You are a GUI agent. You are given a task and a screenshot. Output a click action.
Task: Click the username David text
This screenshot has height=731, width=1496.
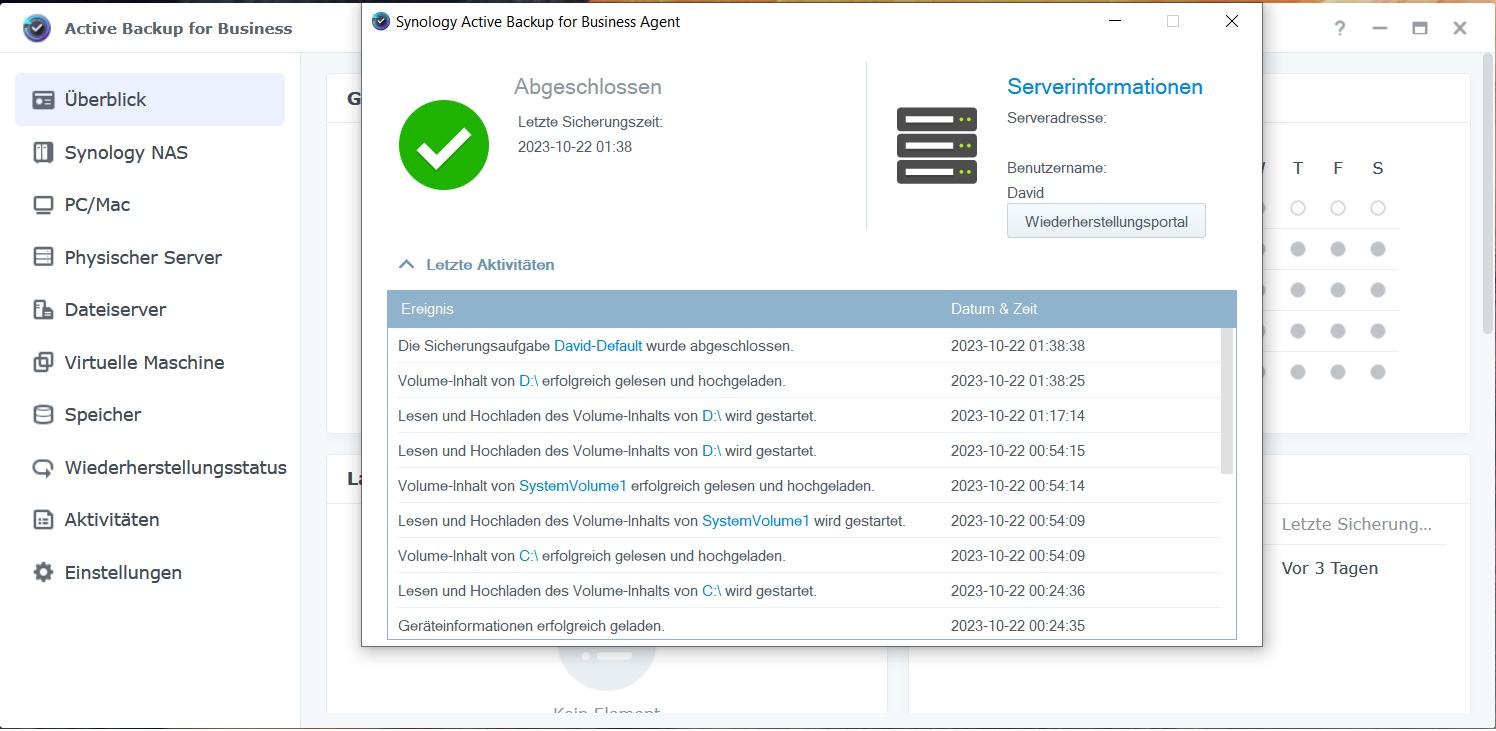click(1025, 193)
